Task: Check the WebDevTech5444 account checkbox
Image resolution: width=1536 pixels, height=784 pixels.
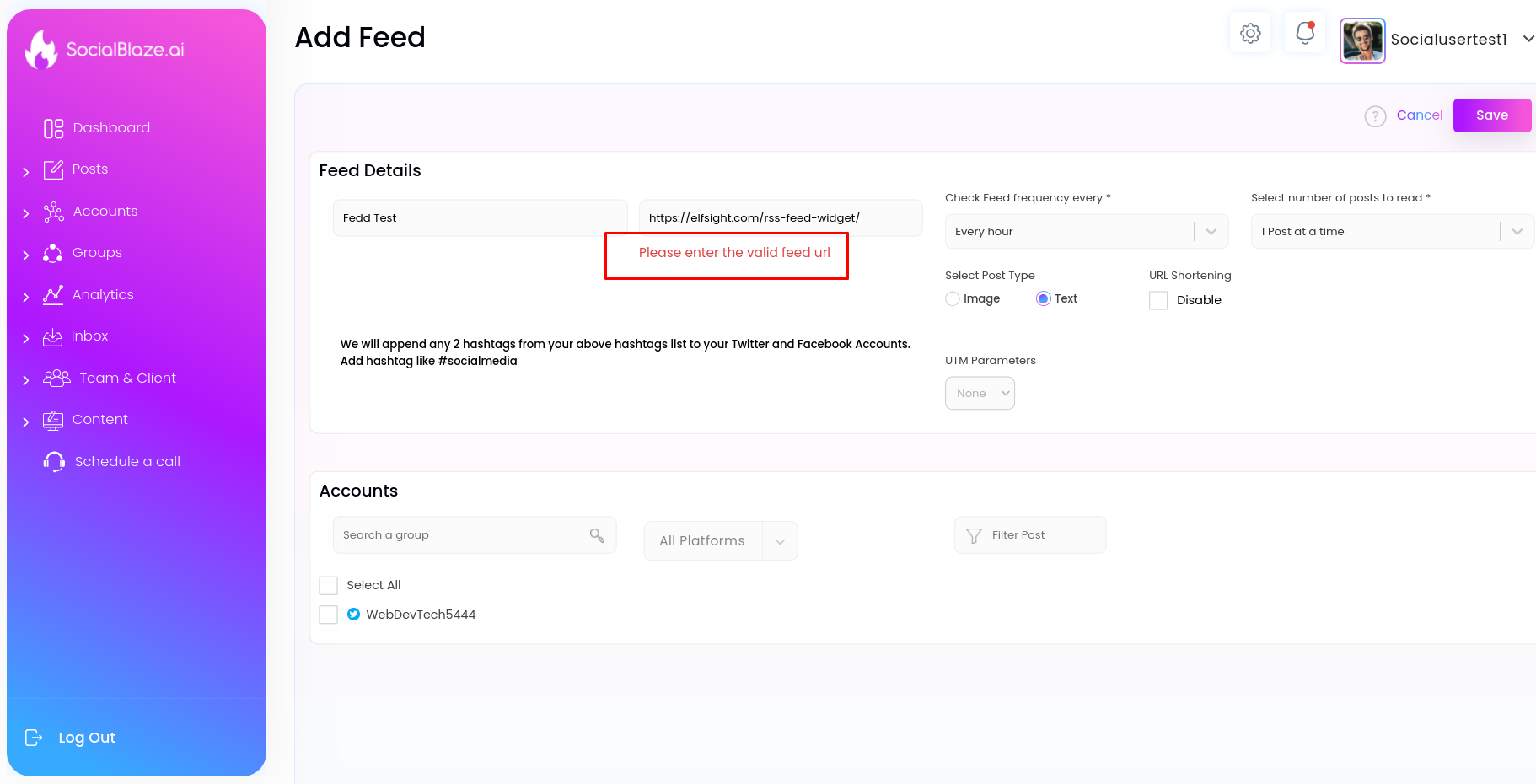Action: 329,615
